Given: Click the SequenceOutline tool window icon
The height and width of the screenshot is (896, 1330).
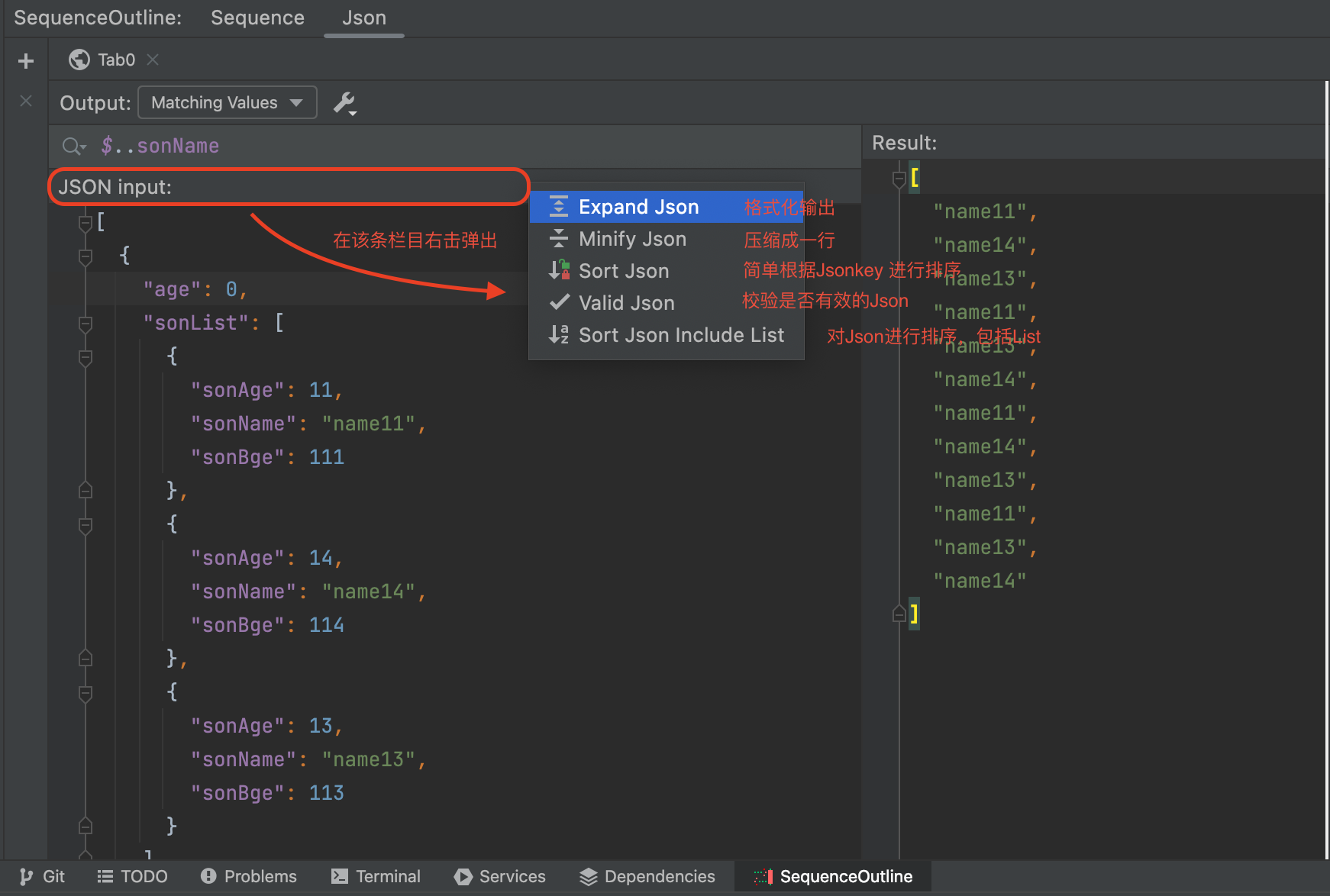Looking at the screenshot, I should coord(763,877).
